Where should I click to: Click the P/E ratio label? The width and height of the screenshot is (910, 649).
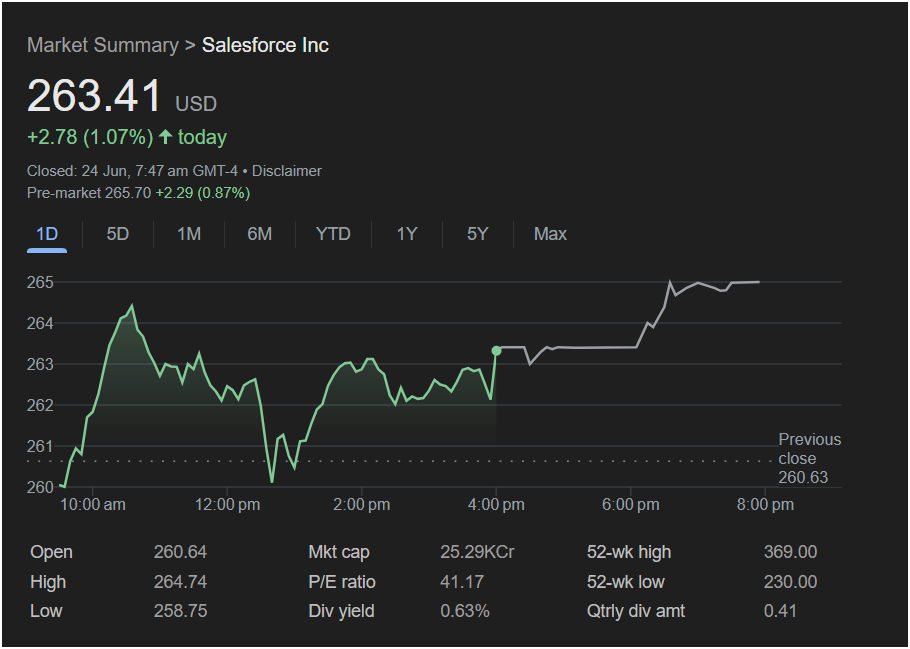[342, 582]
